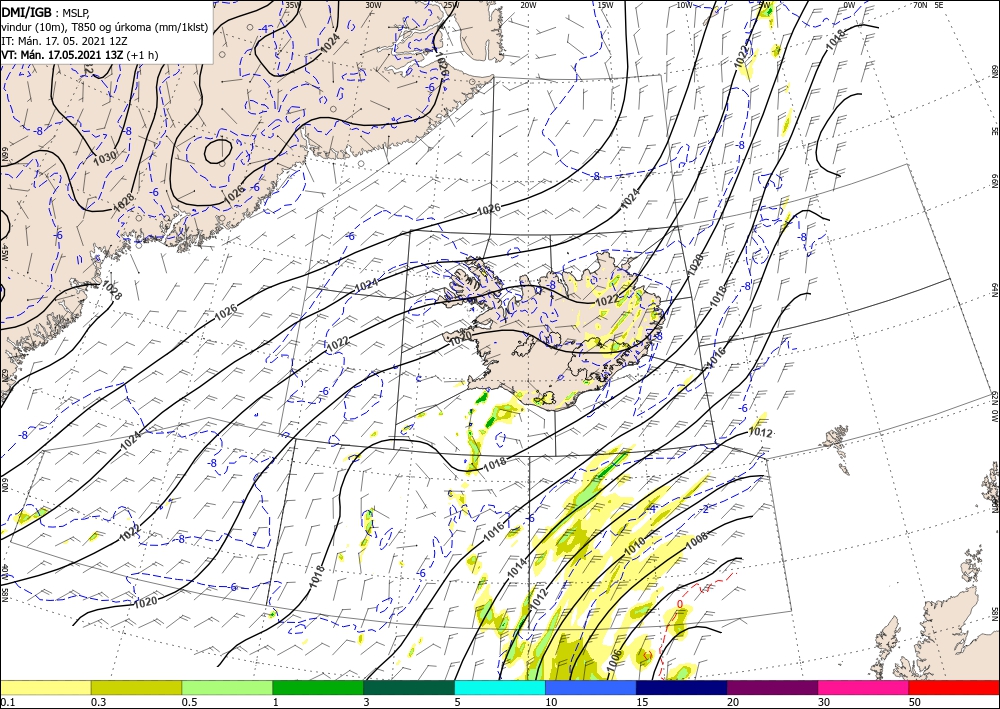This screenshot has width=1000, height=709.
Task: Click the olive 0.3–0.5 legend color
Action: point(136,687)
